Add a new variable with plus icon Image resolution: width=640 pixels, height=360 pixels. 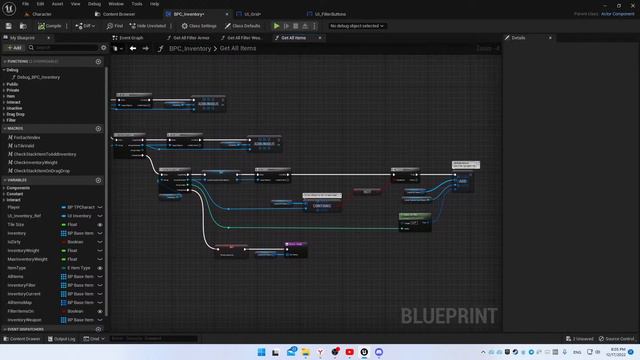98,180
